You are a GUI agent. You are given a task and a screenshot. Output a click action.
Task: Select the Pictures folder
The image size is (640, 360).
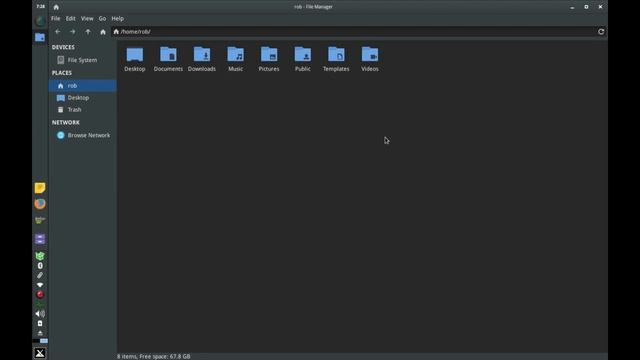tap(269, 59)
